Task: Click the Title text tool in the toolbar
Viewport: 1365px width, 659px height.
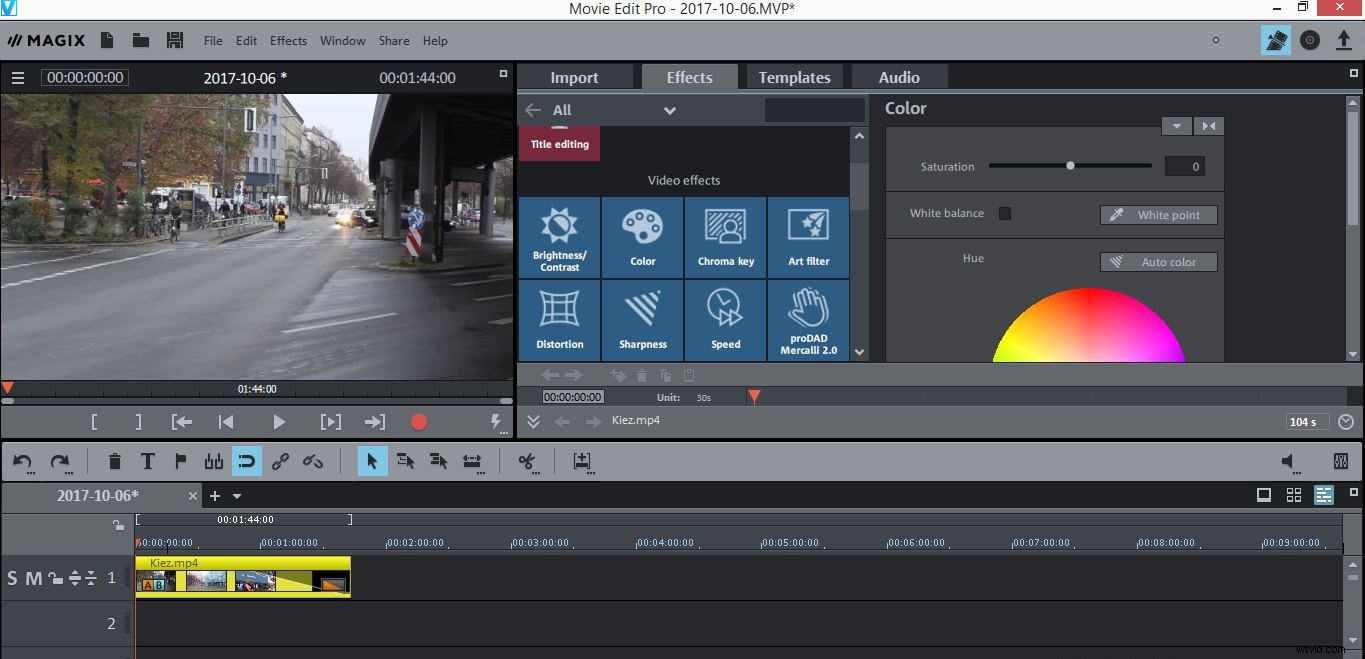Action: 147,461
